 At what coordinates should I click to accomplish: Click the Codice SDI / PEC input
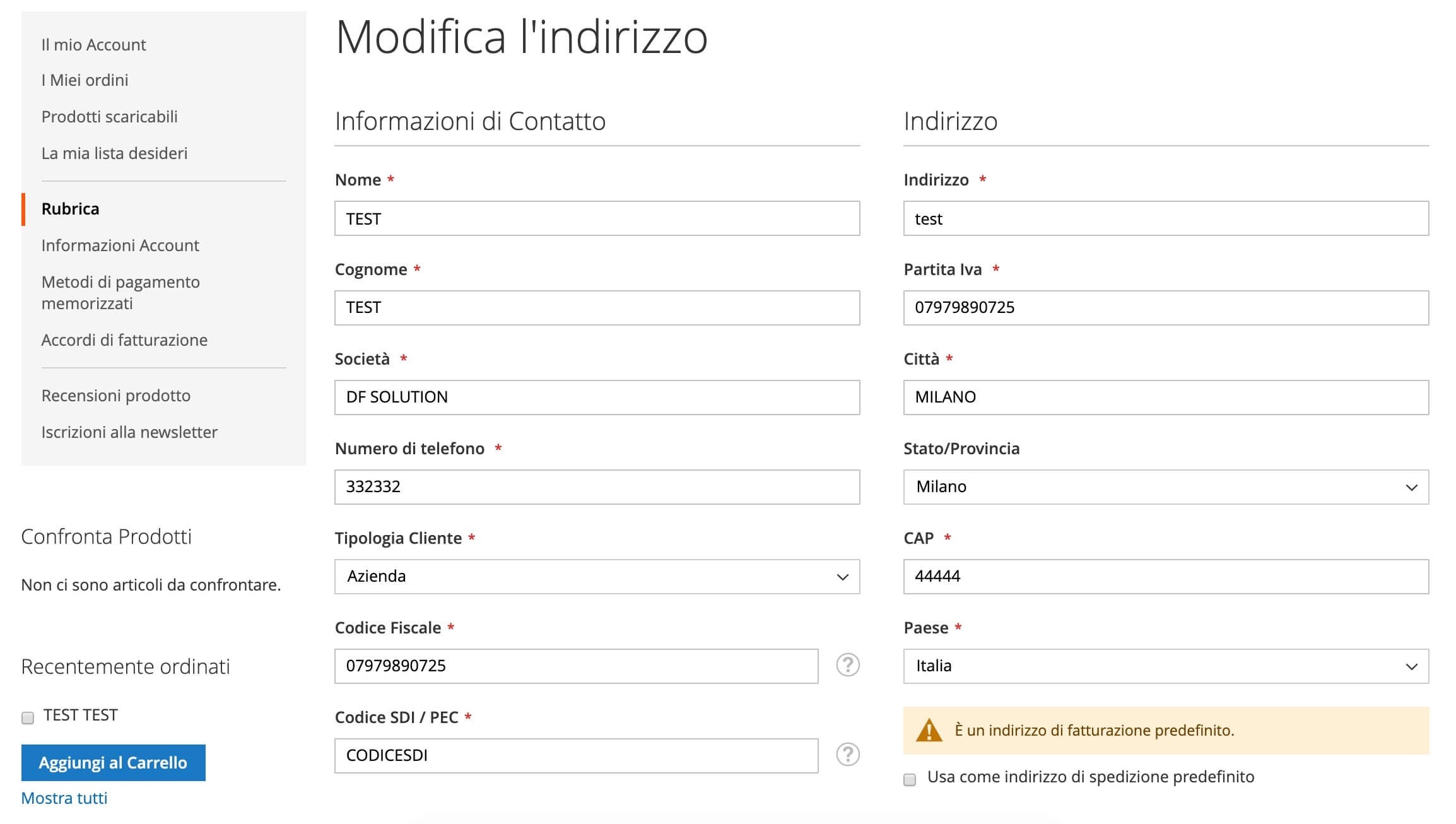(577, 756)
